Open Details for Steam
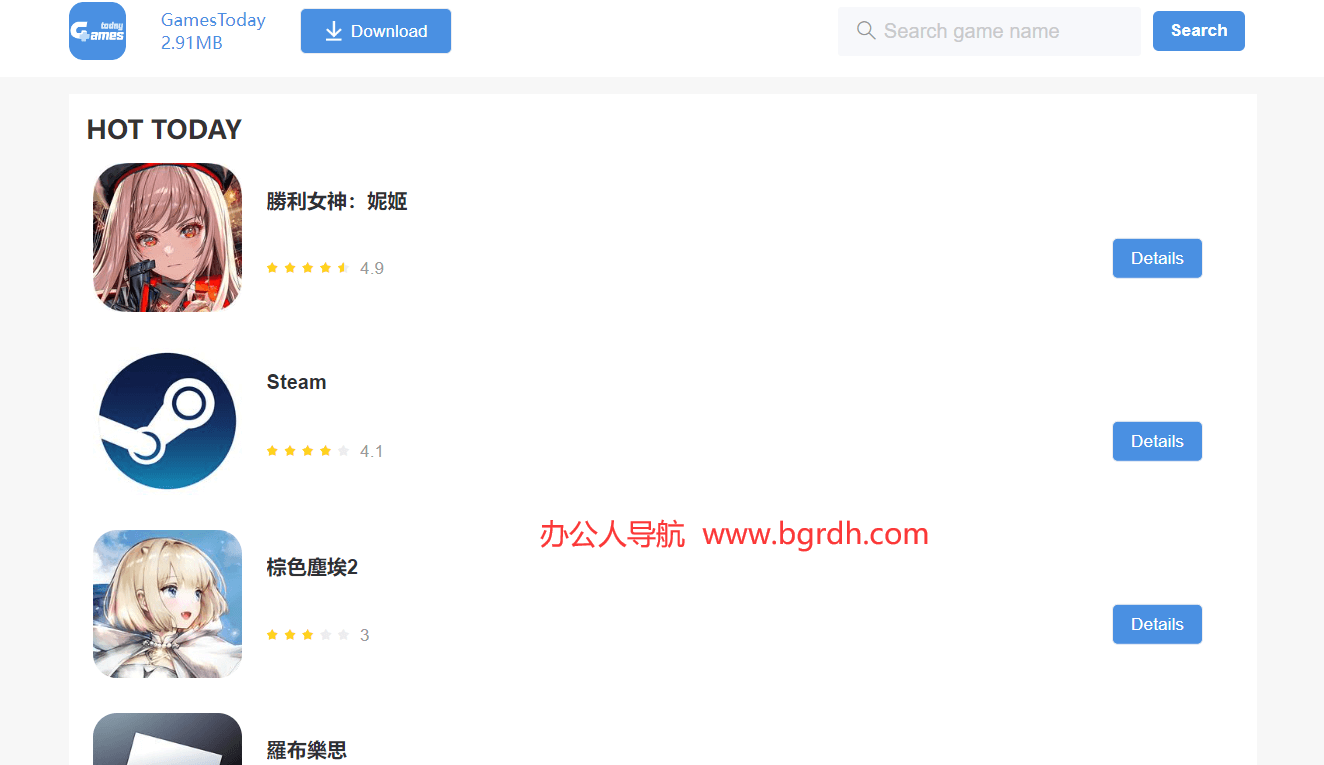The width and height of the screenshot is (1324, 765). tap(1157, 441)
